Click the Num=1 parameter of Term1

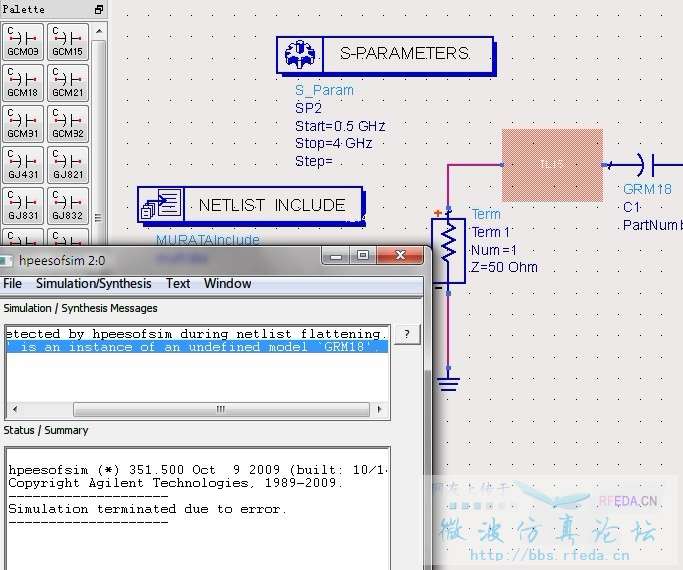coord(494,250)
